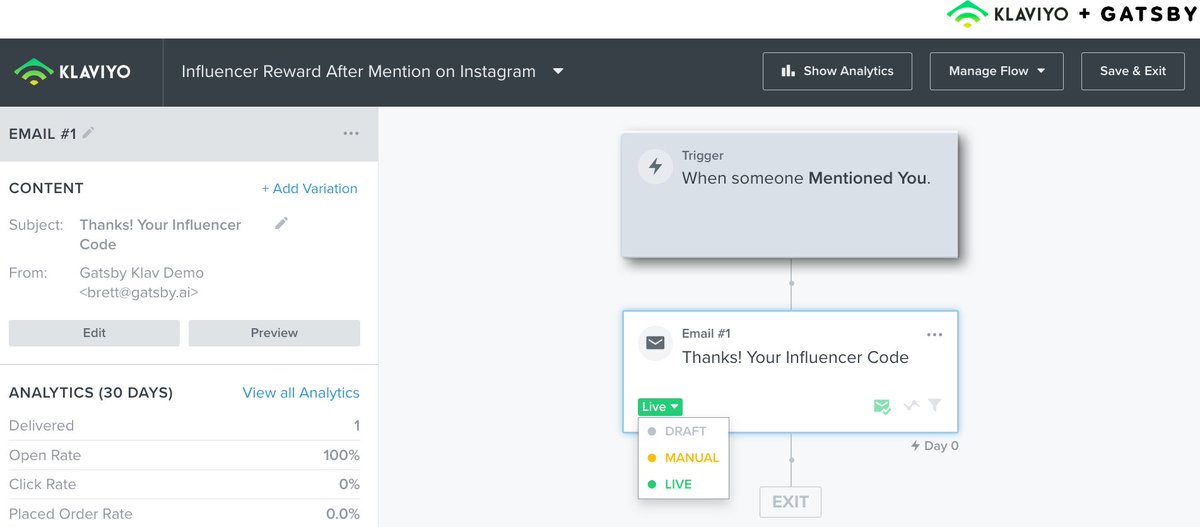
Task: Click the sender address brett@gatsby.ai
Action: [139, 293]
